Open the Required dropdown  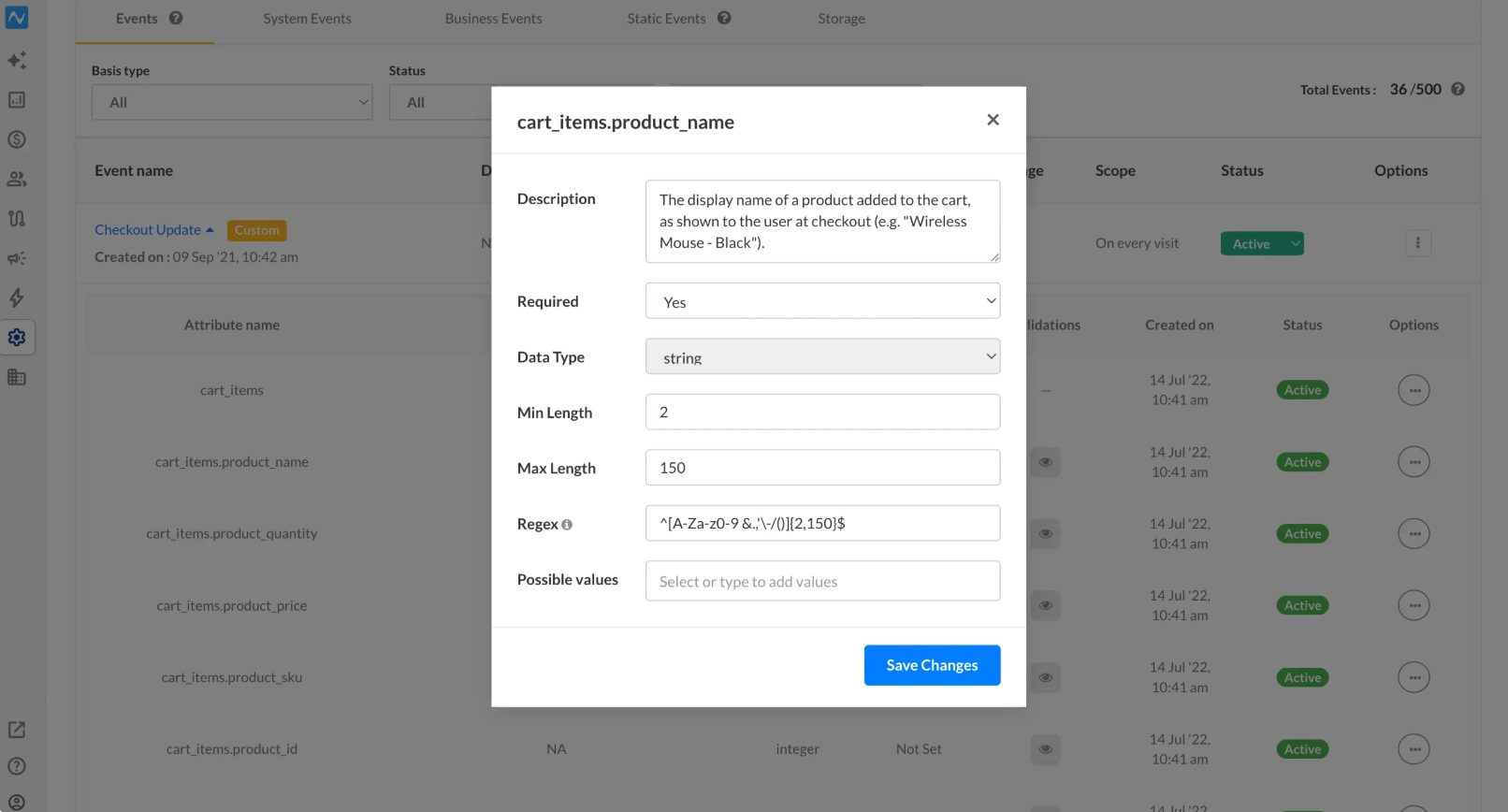click(x=823, y=301)
